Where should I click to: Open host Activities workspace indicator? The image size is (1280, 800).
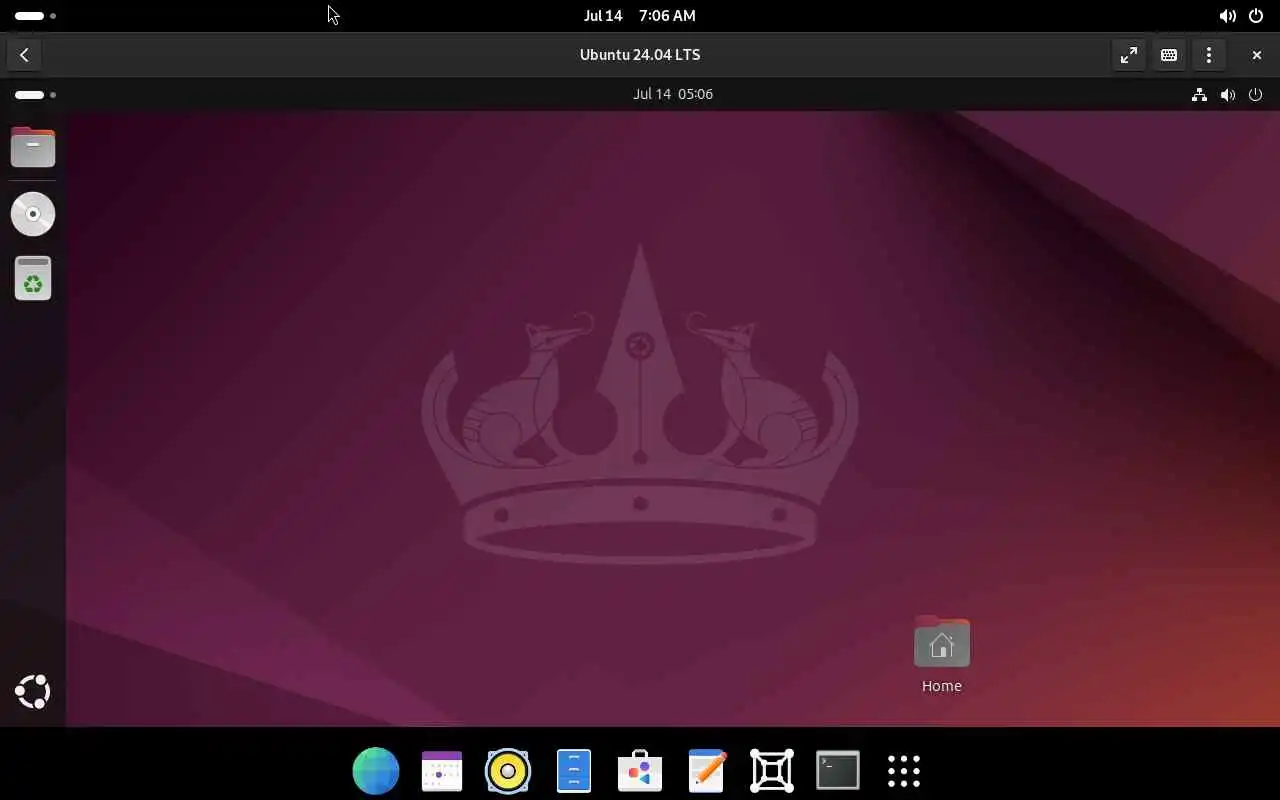coord(35,15)
